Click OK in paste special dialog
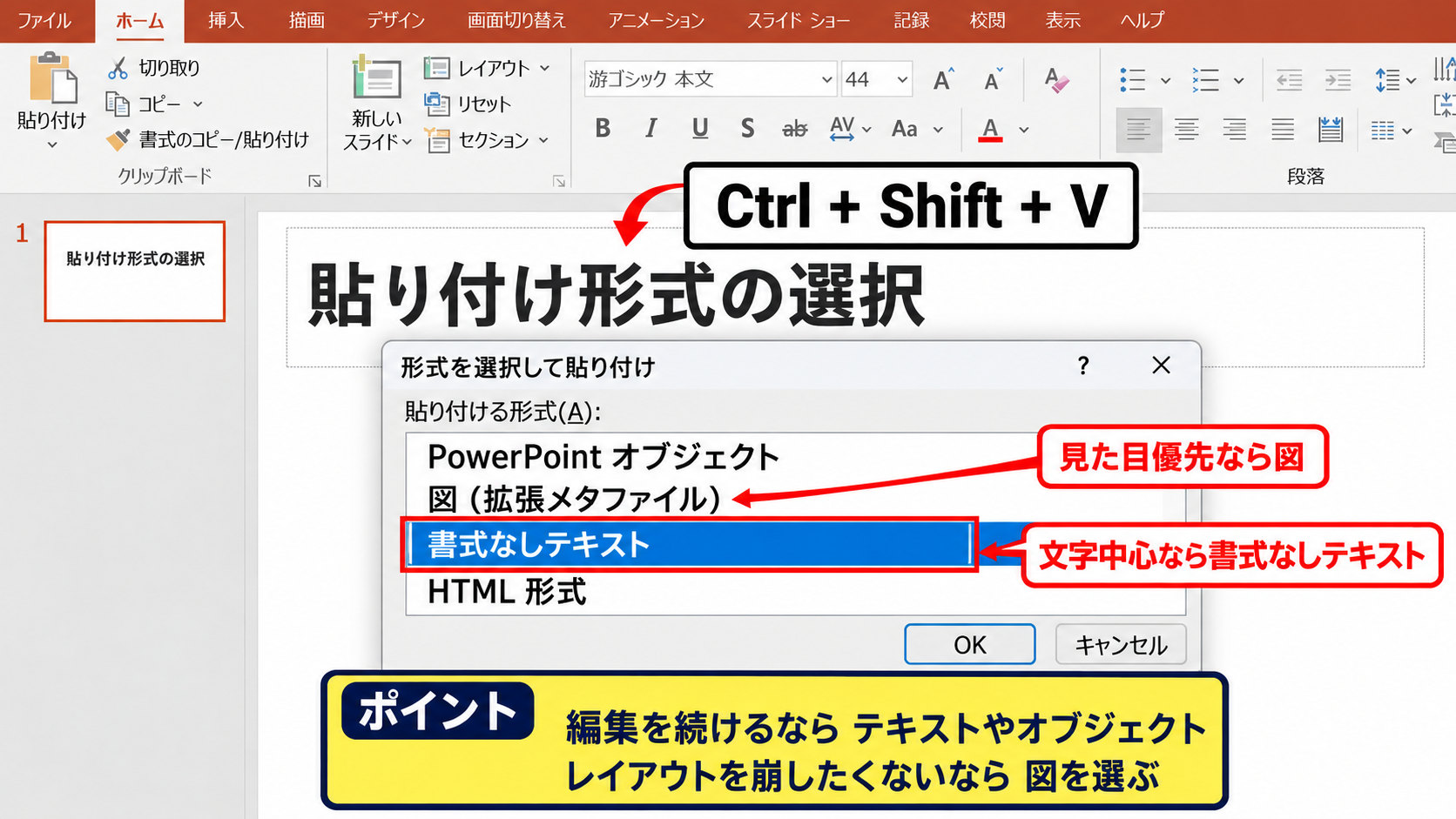Image resolution: width=1456 pixels, height=819 pixels. [x=969, y=644]
